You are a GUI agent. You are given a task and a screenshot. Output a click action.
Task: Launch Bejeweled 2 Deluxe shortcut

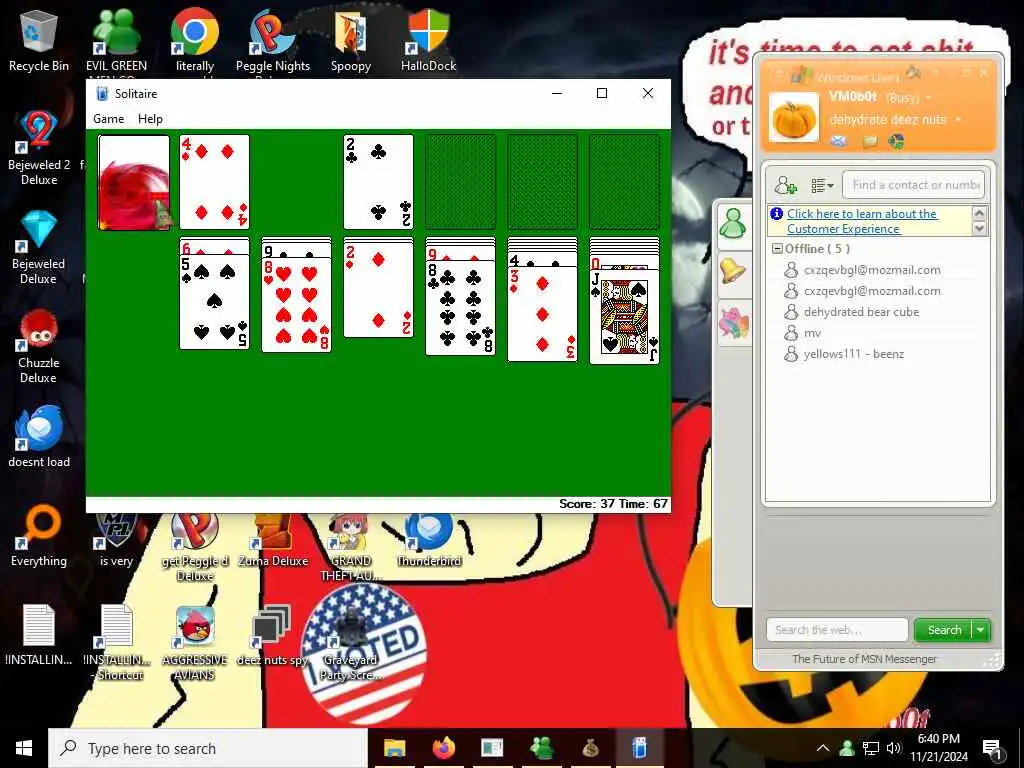point(39,149)
